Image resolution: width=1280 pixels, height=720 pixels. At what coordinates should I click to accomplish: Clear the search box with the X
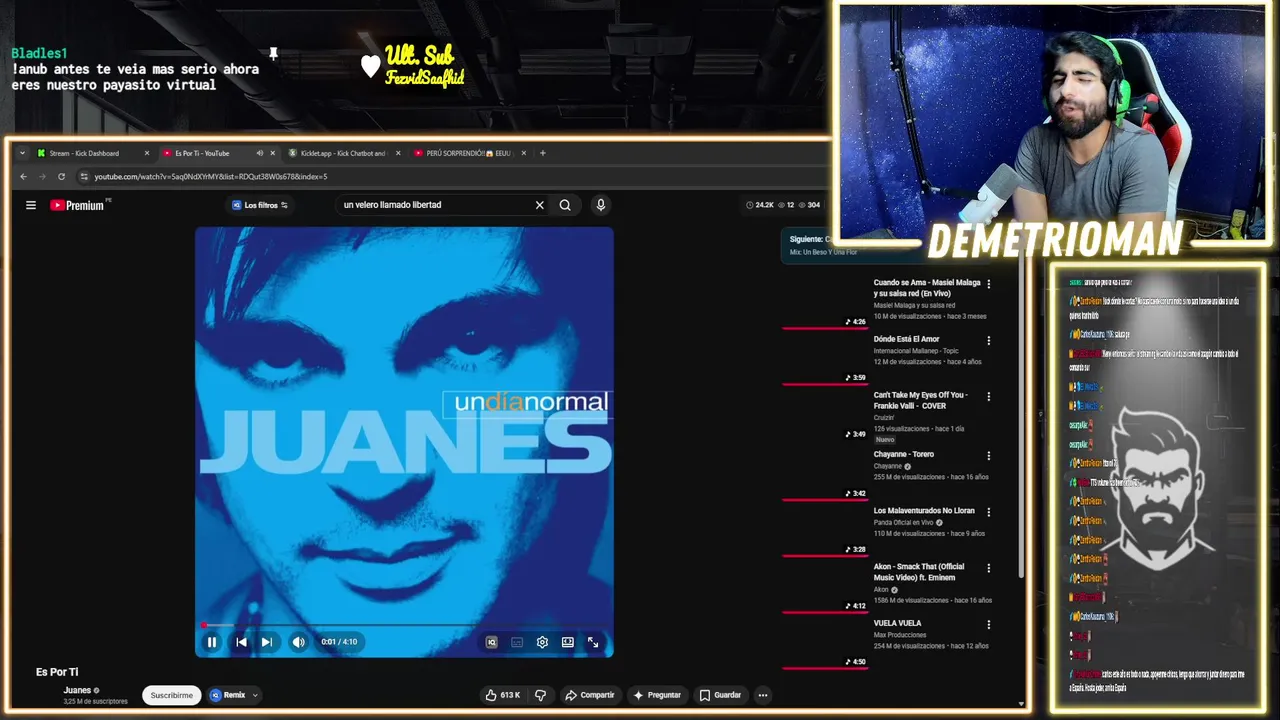(539, 205)
